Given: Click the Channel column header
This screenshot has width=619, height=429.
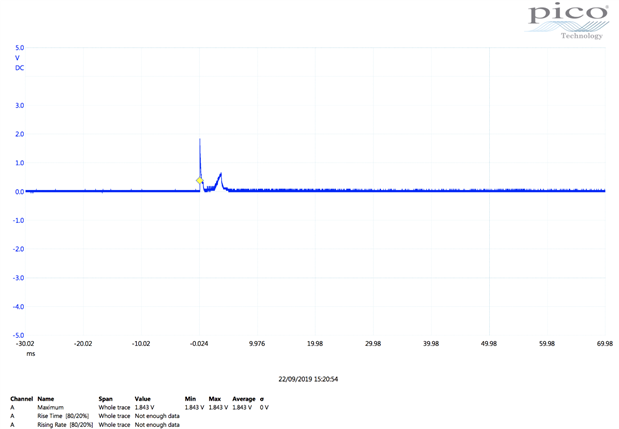Looking at the screenshot, I should point(22,399).
